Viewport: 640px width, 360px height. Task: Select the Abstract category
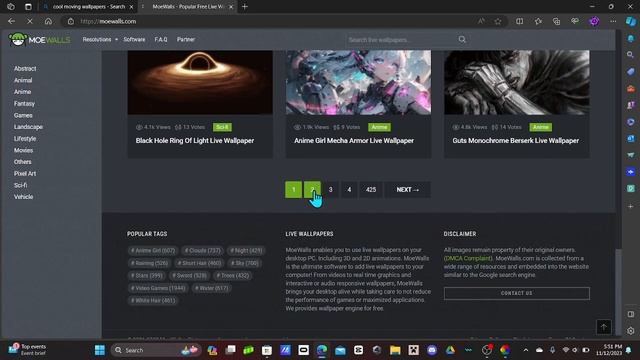click(25, 69)
